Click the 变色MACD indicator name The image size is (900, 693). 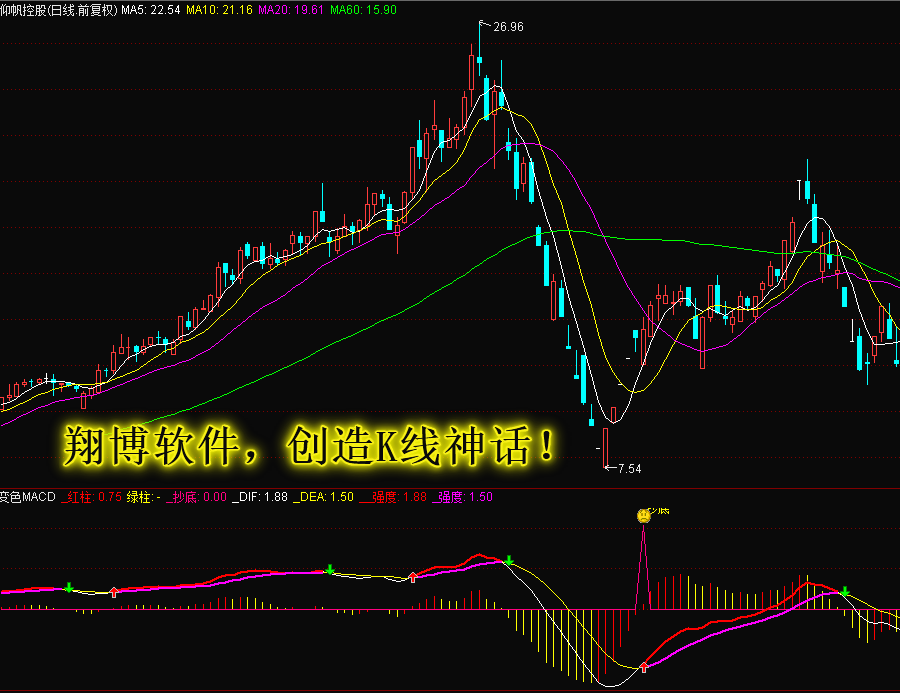28,497
